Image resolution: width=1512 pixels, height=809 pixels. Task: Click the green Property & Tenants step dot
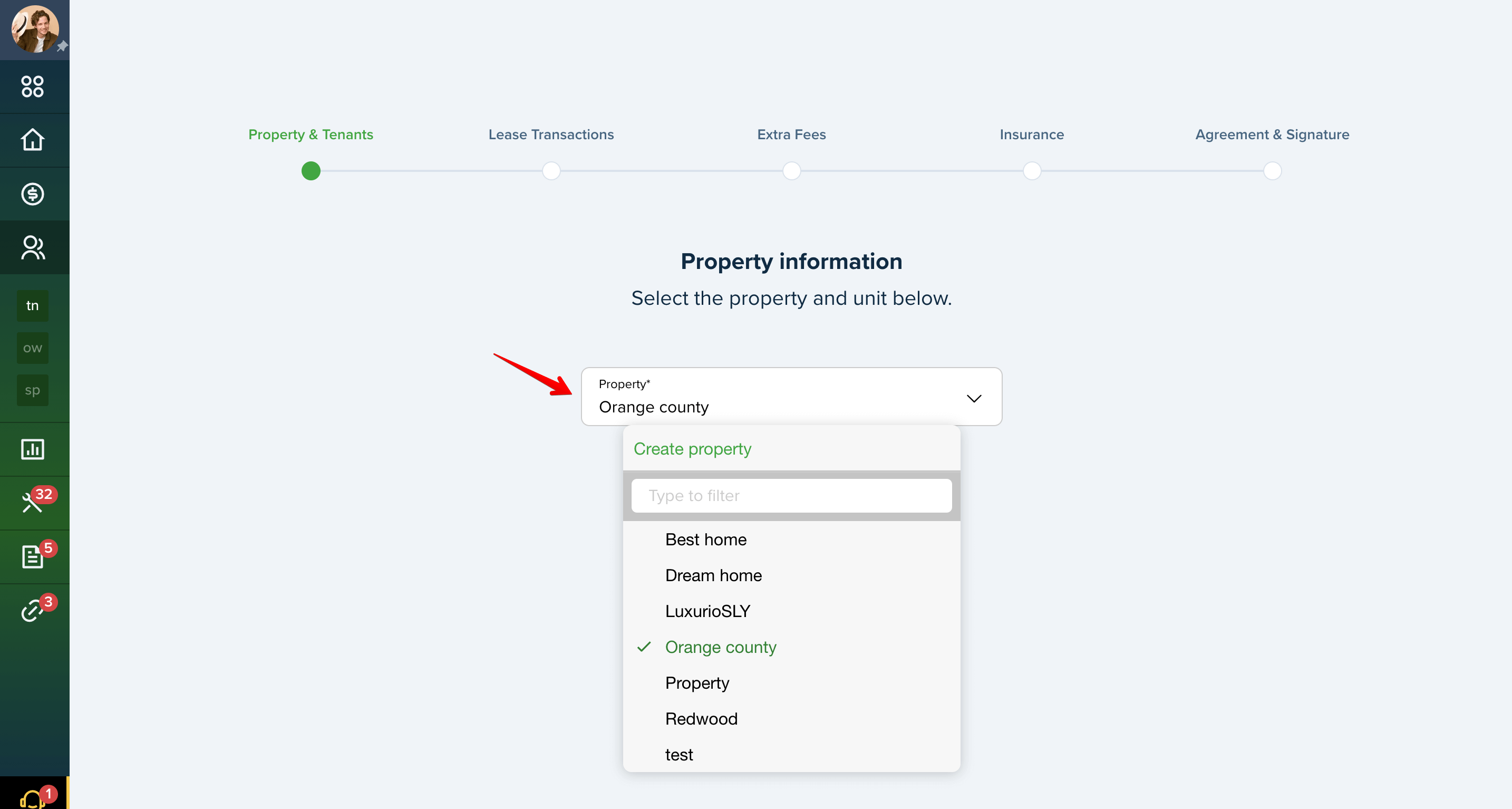(311, 171)
